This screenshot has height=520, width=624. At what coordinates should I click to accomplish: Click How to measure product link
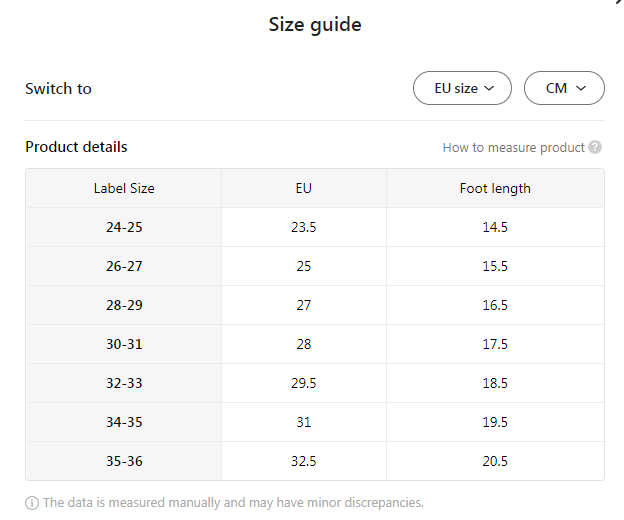(x=513, y=147)
